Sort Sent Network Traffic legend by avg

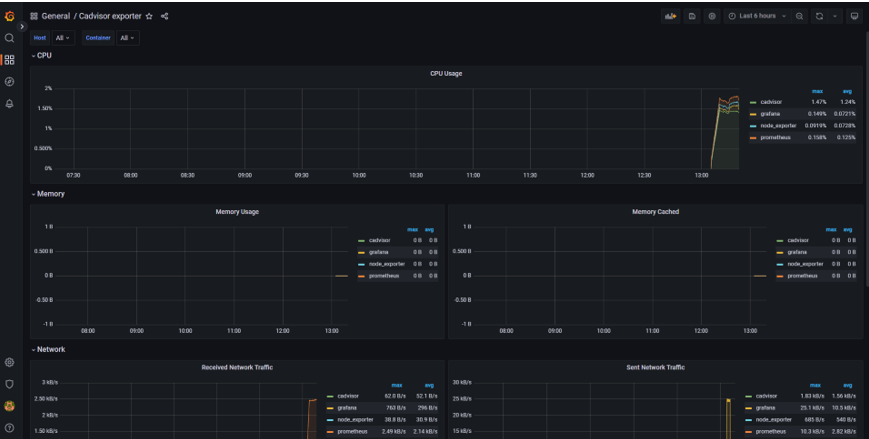click(x=847, y=385)
